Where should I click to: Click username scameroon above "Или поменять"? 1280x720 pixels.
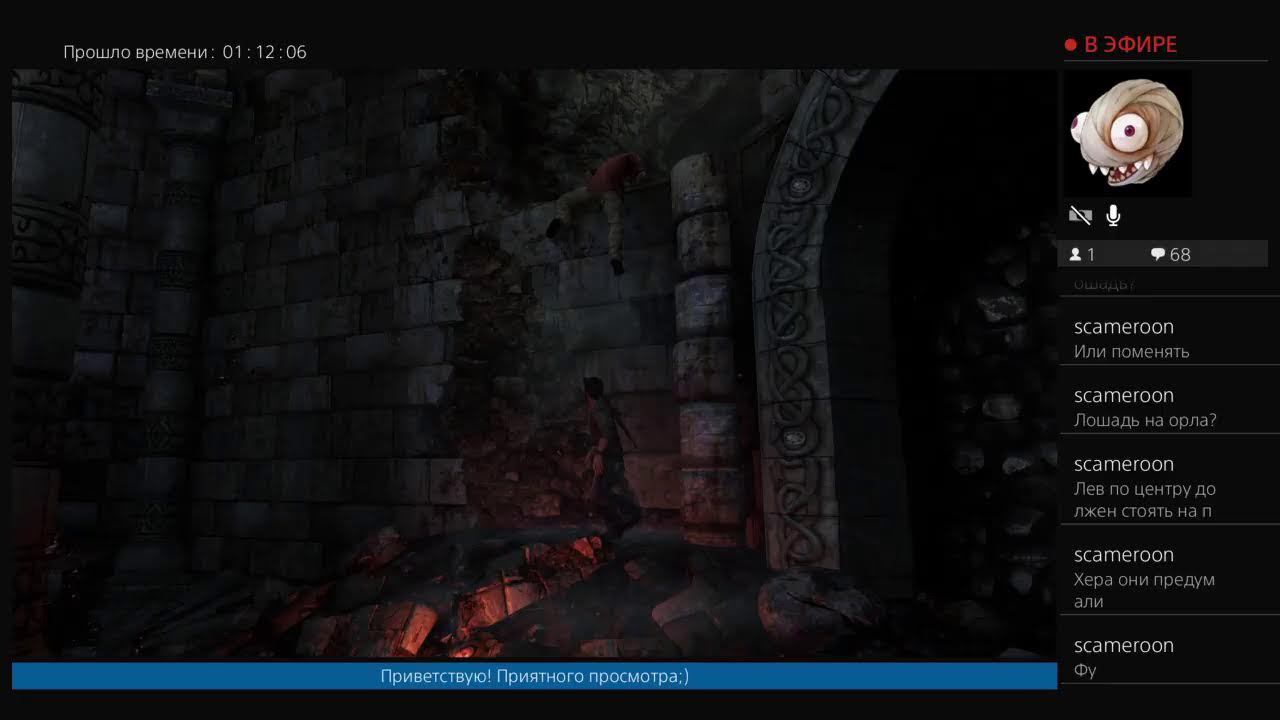coord(1124,327)
